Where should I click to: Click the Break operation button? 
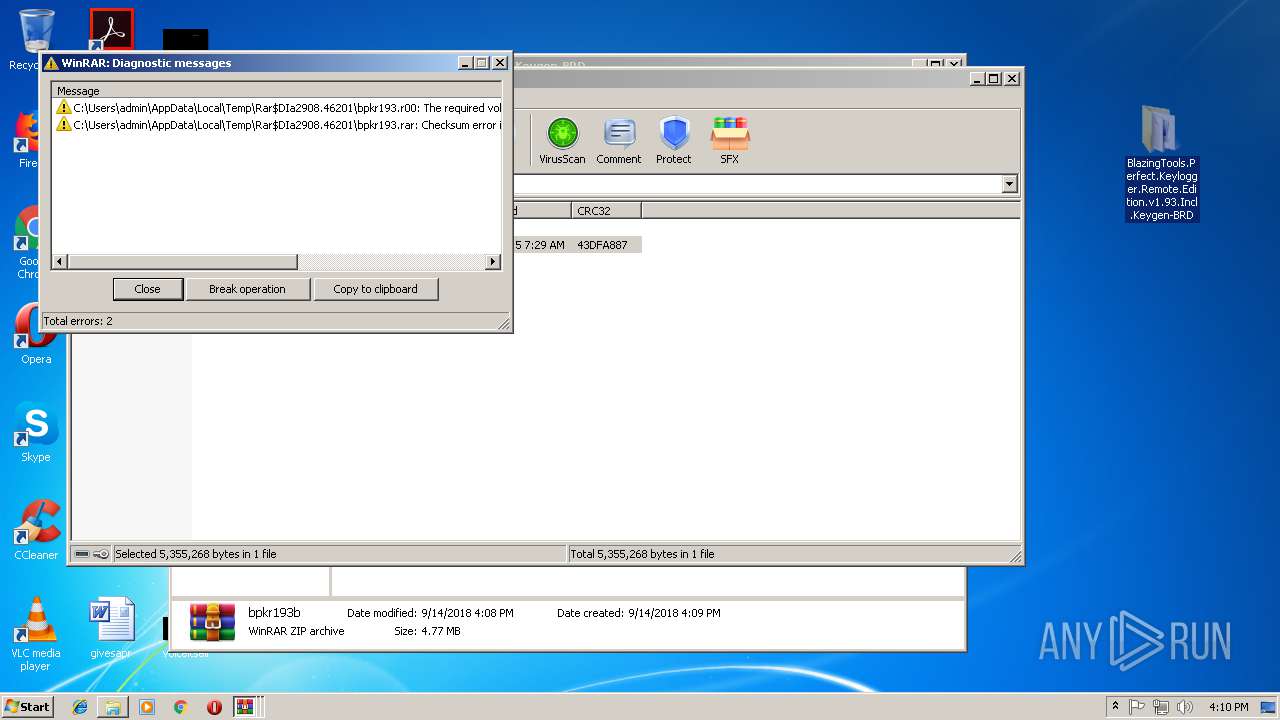247,289
